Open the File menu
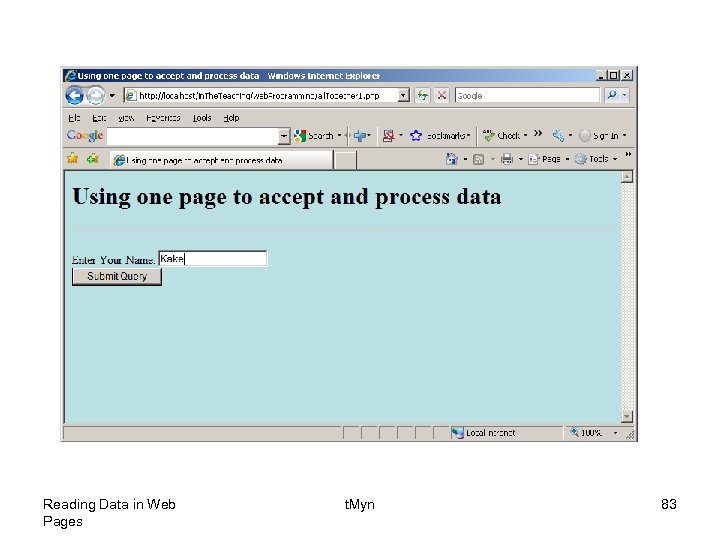Screen dimensions: 720x540 click(x=74, y=118)
